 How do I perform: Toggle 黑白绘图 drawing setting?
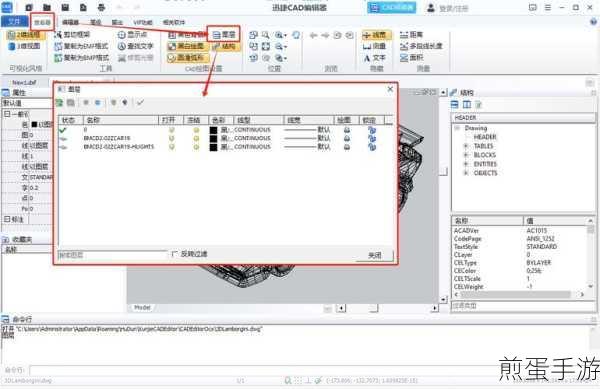tap(188, 47)
